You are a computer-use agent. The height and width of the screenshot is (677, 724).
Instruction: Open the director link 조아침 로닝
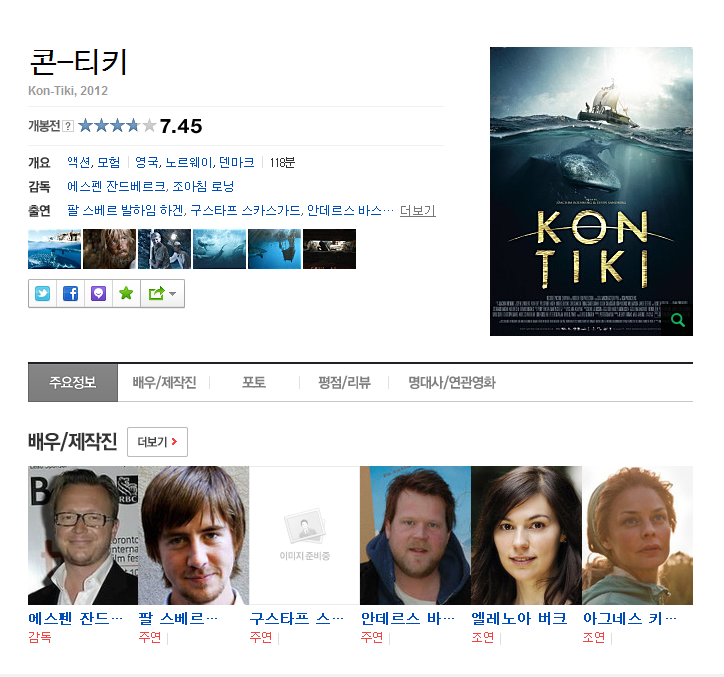(x=203, y=187)
